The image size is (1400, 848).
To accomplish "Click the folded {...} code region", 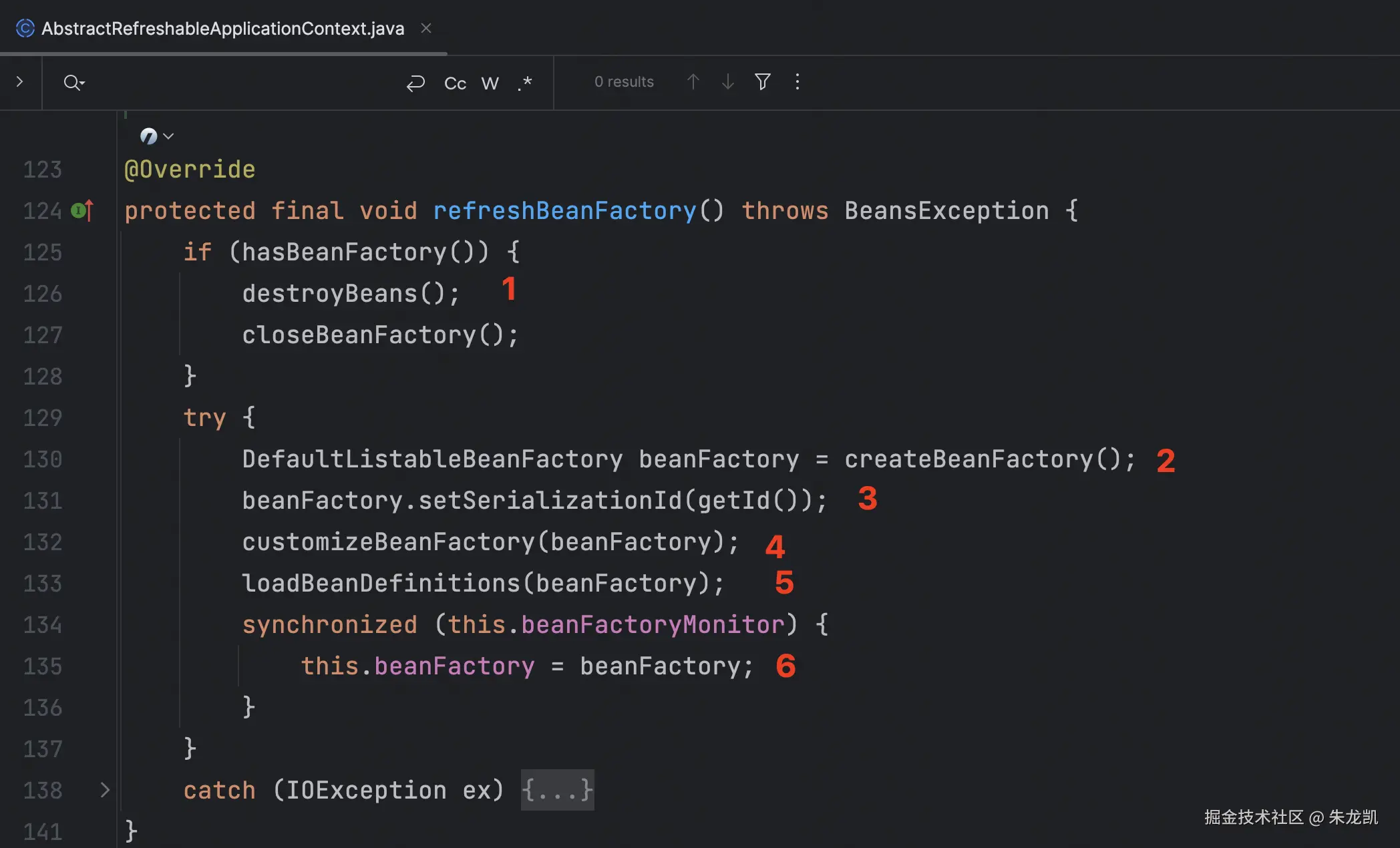I will 557,790.
